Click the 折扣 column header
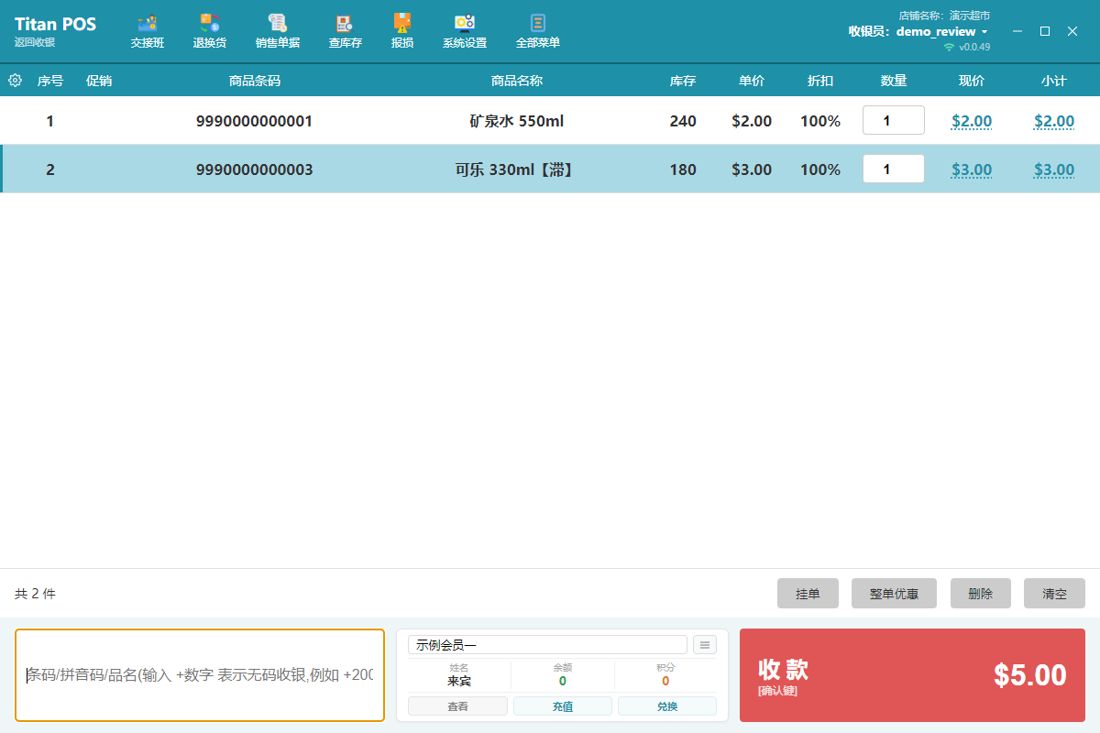Screen dimensions: 1100x733 [x=820, y=81]
